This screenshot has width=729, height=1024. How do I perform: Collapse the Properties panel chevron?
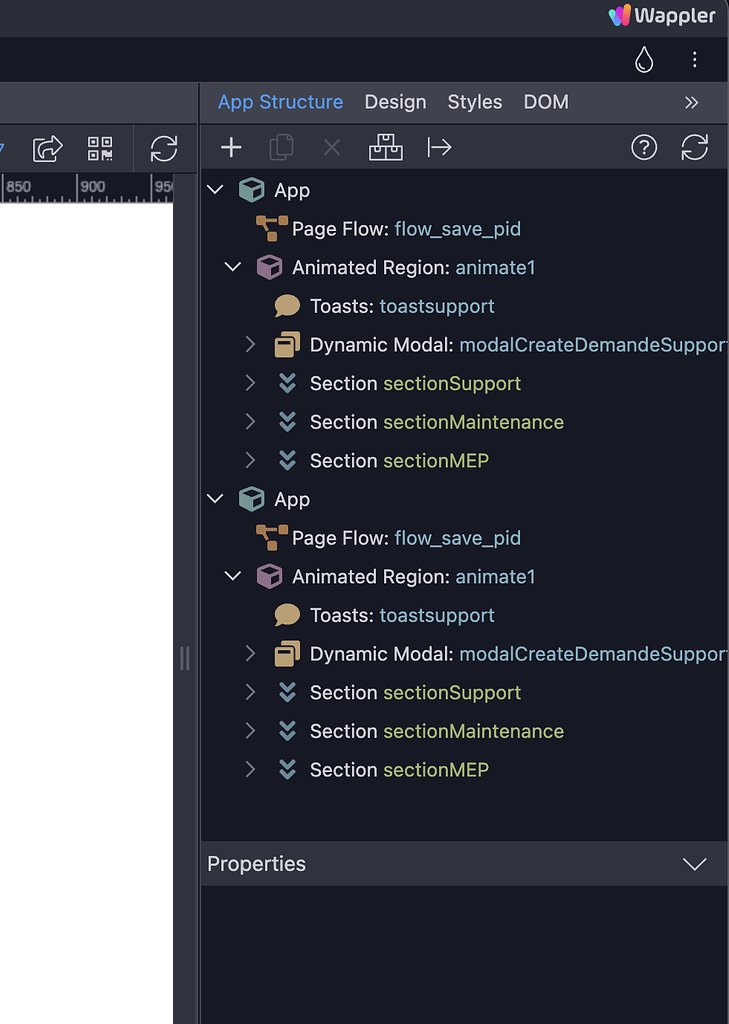coord(695,864)
